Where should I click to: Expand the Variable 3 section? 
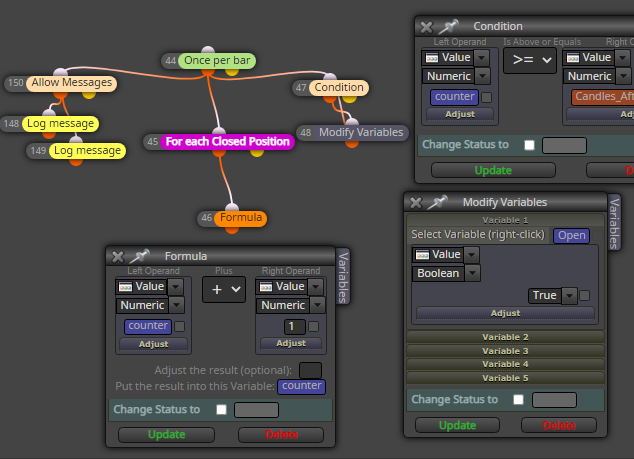(505, 351)
